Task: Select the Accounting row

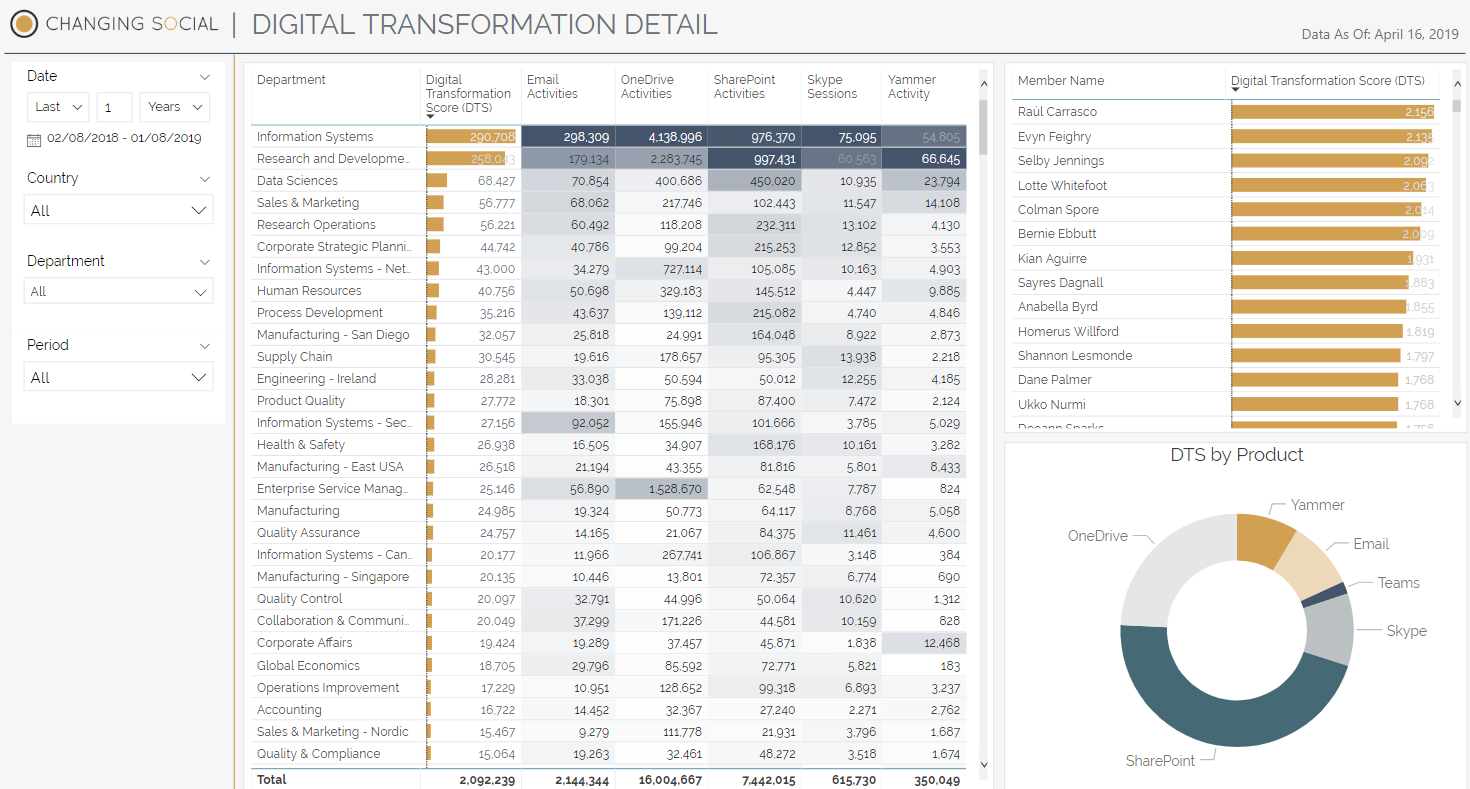Action: 609,710
